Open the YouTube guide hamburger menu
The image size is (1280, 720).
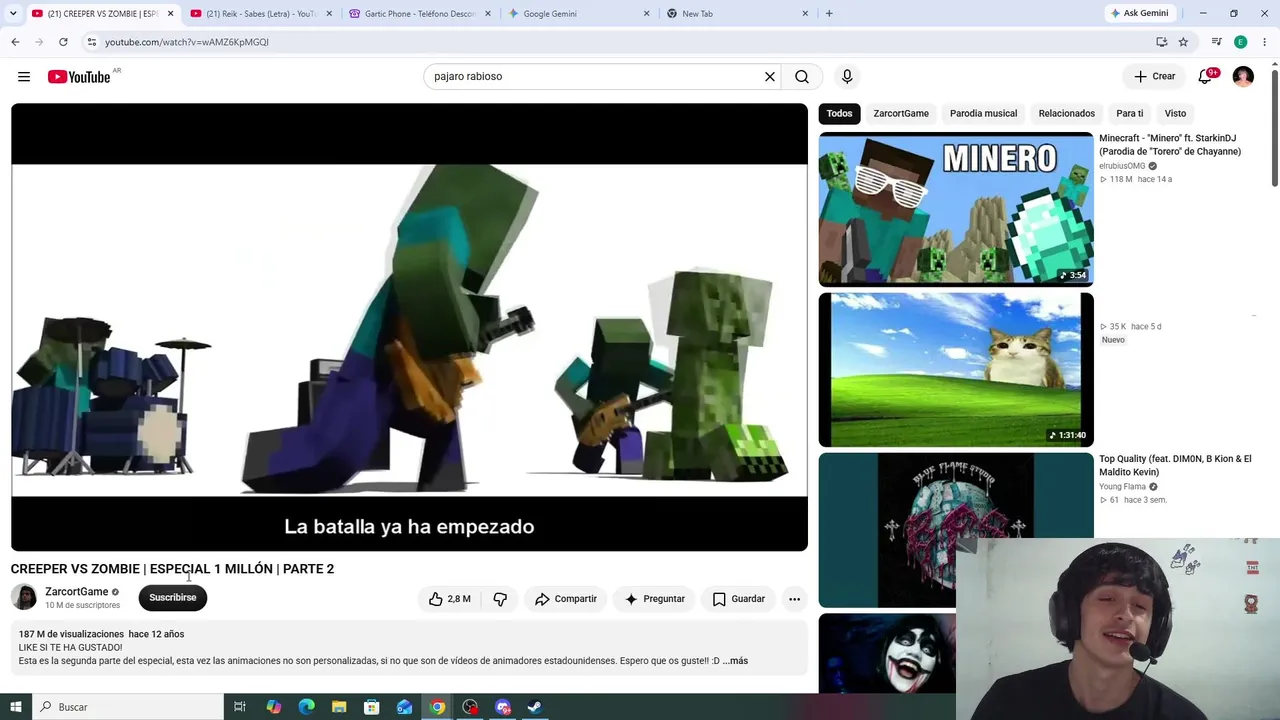[x=24, y=77]
